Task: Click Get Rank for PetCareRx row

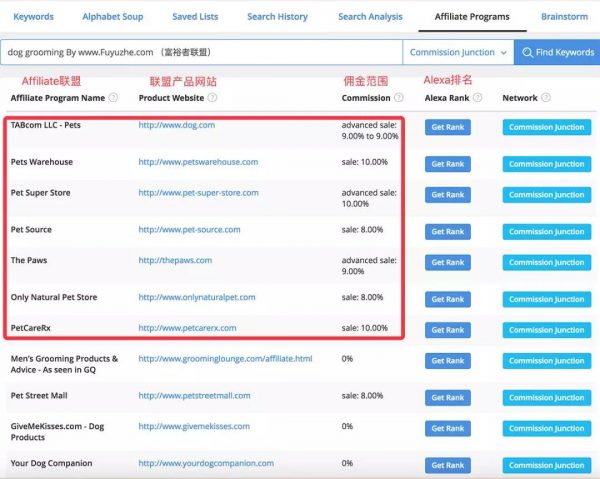Action: [447, 329]
